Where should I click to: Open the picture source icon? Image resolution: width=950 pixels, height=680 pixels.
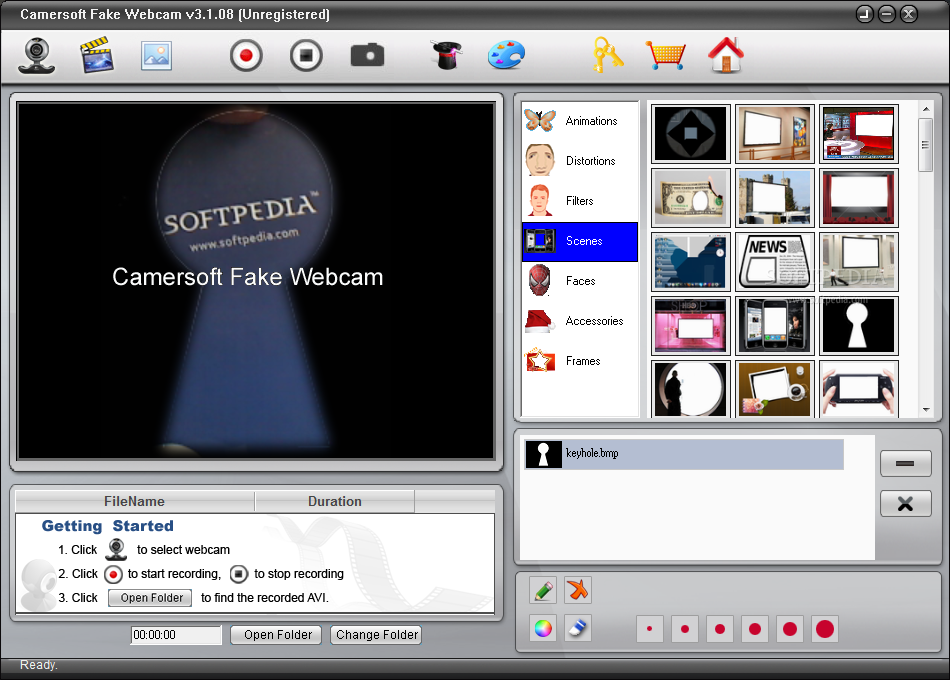[156, 56]
